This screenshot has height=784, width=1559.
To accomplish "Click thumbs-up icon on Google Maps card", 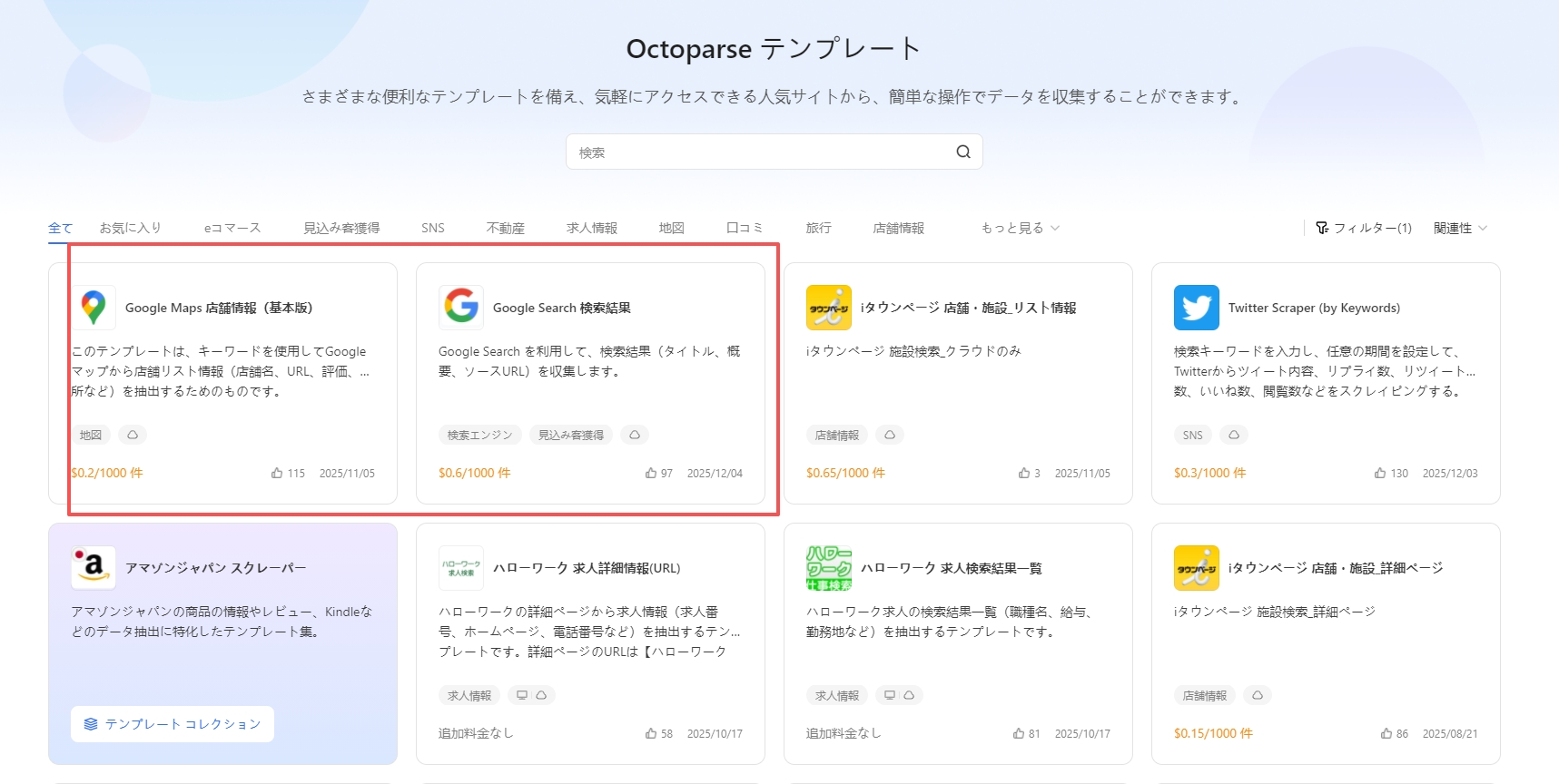I will 277,474.
